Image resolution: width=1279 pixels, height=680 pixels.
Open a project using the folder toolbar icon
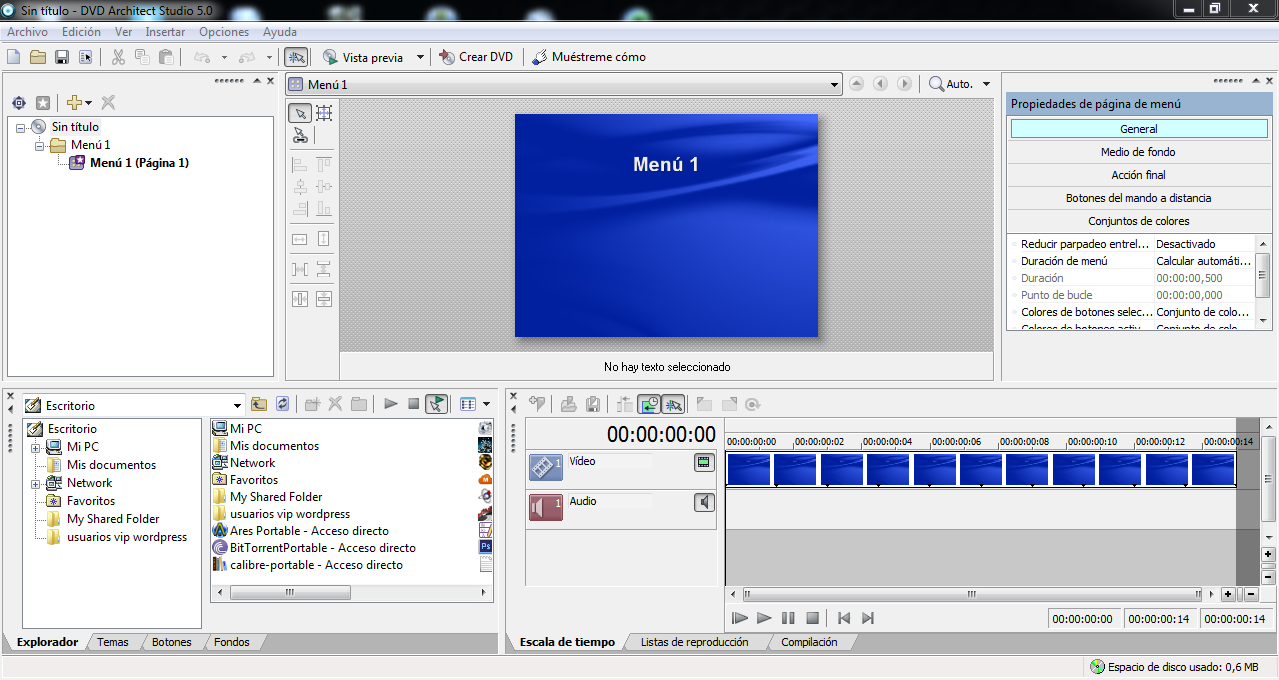click(38, 57)
